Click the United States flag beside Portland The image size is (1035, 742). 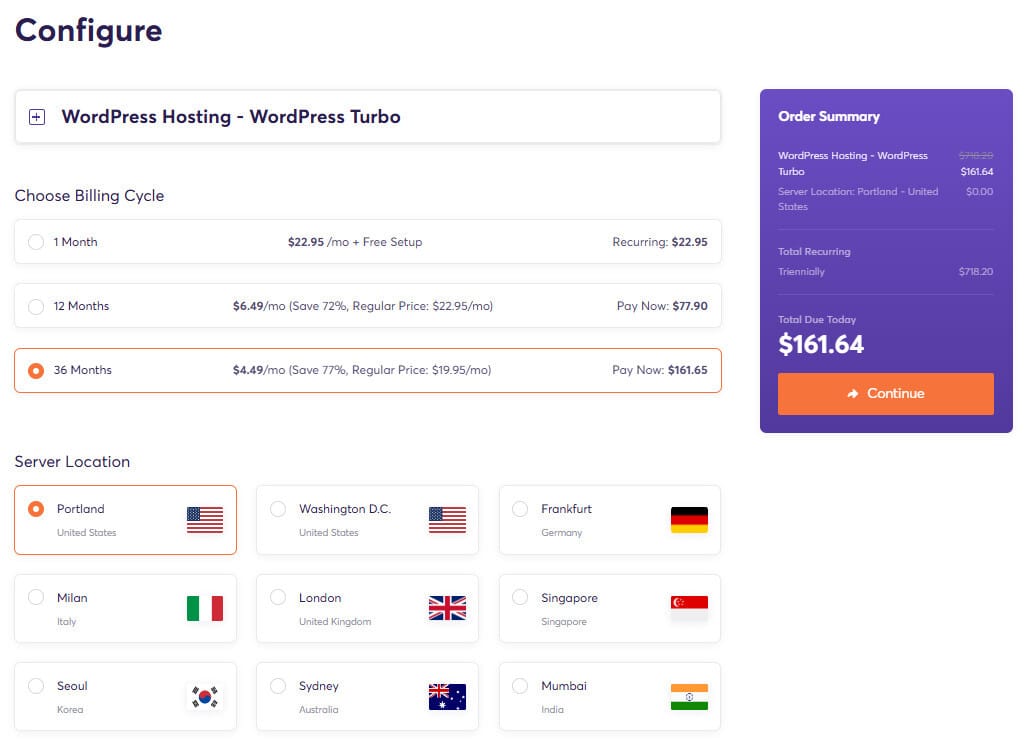(205, 520)
